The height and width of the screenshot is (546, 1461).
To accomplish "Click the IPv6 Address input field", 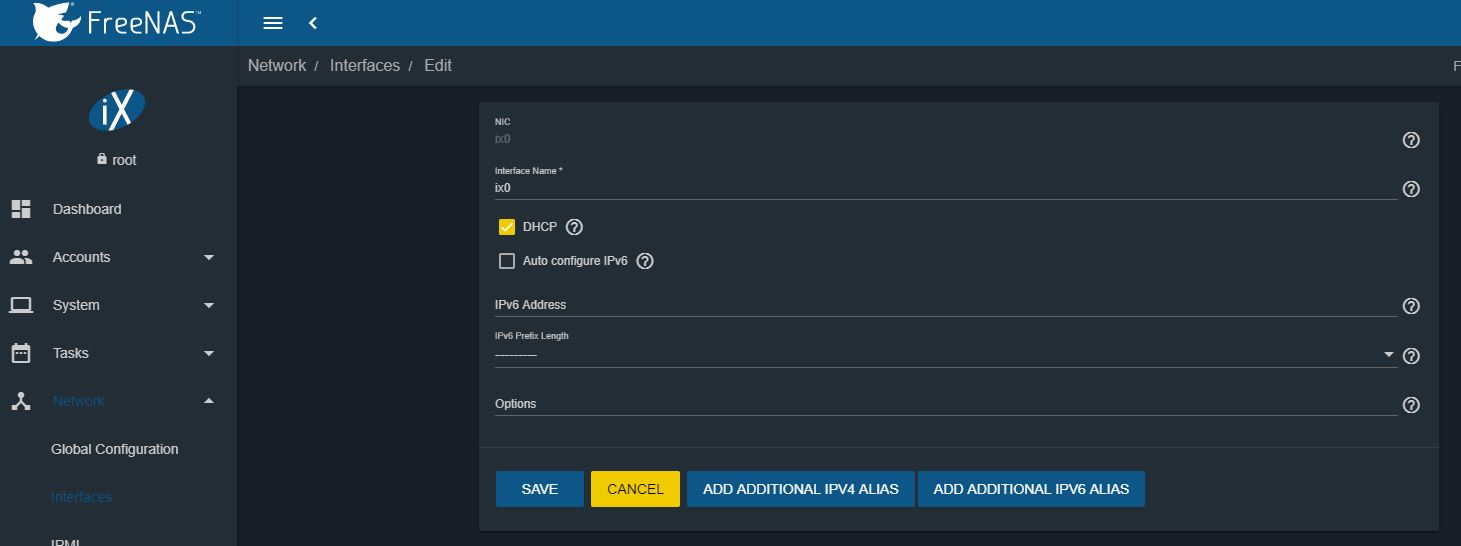I will (x=945, y=305).
